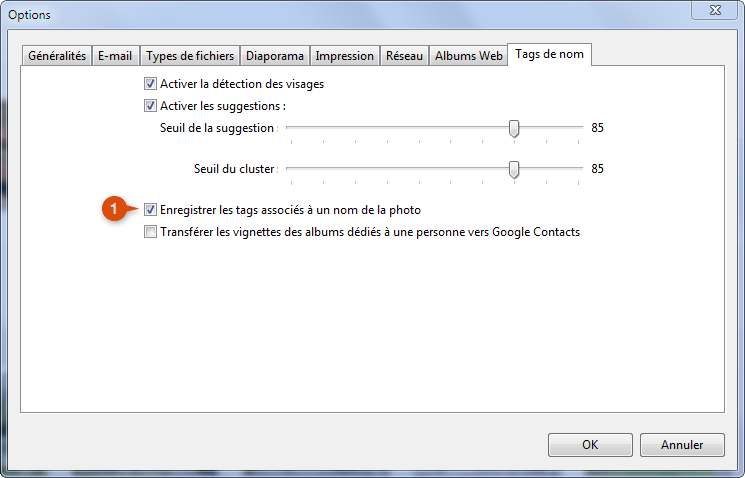Select the Albums Web tab

(468, 56)
